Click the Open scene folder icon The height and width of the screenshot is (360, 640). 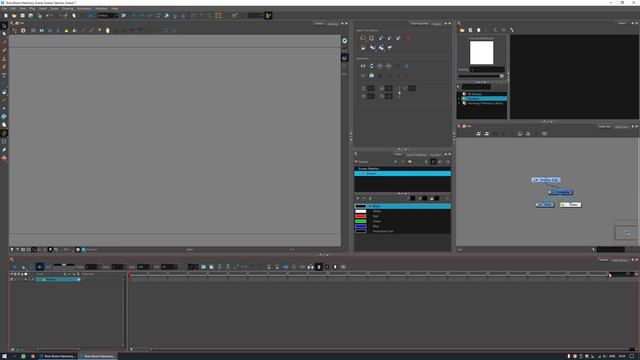click(14, 16)
